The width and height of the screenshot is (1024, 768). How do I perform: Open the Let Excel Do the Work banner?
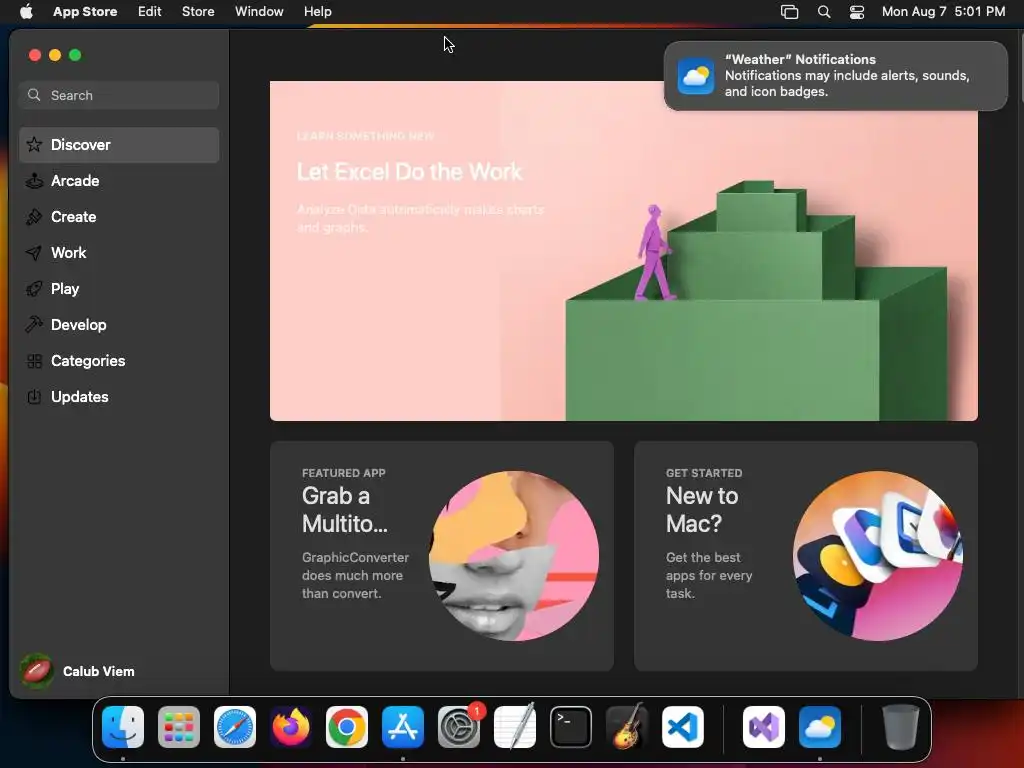[624, 251]
